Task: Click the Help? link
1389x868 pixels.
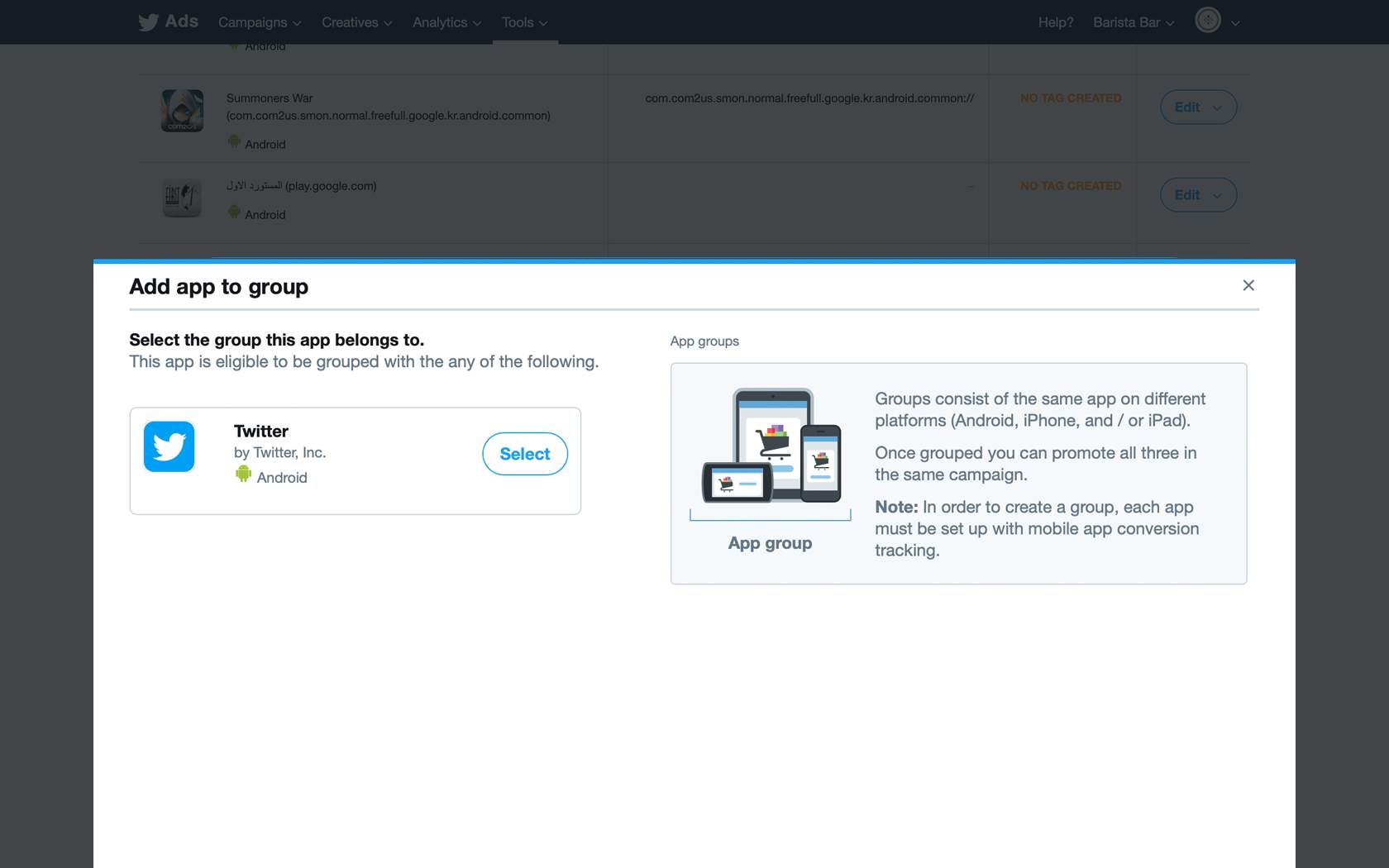Action: pyautogui.click(x=1056, y=22)
